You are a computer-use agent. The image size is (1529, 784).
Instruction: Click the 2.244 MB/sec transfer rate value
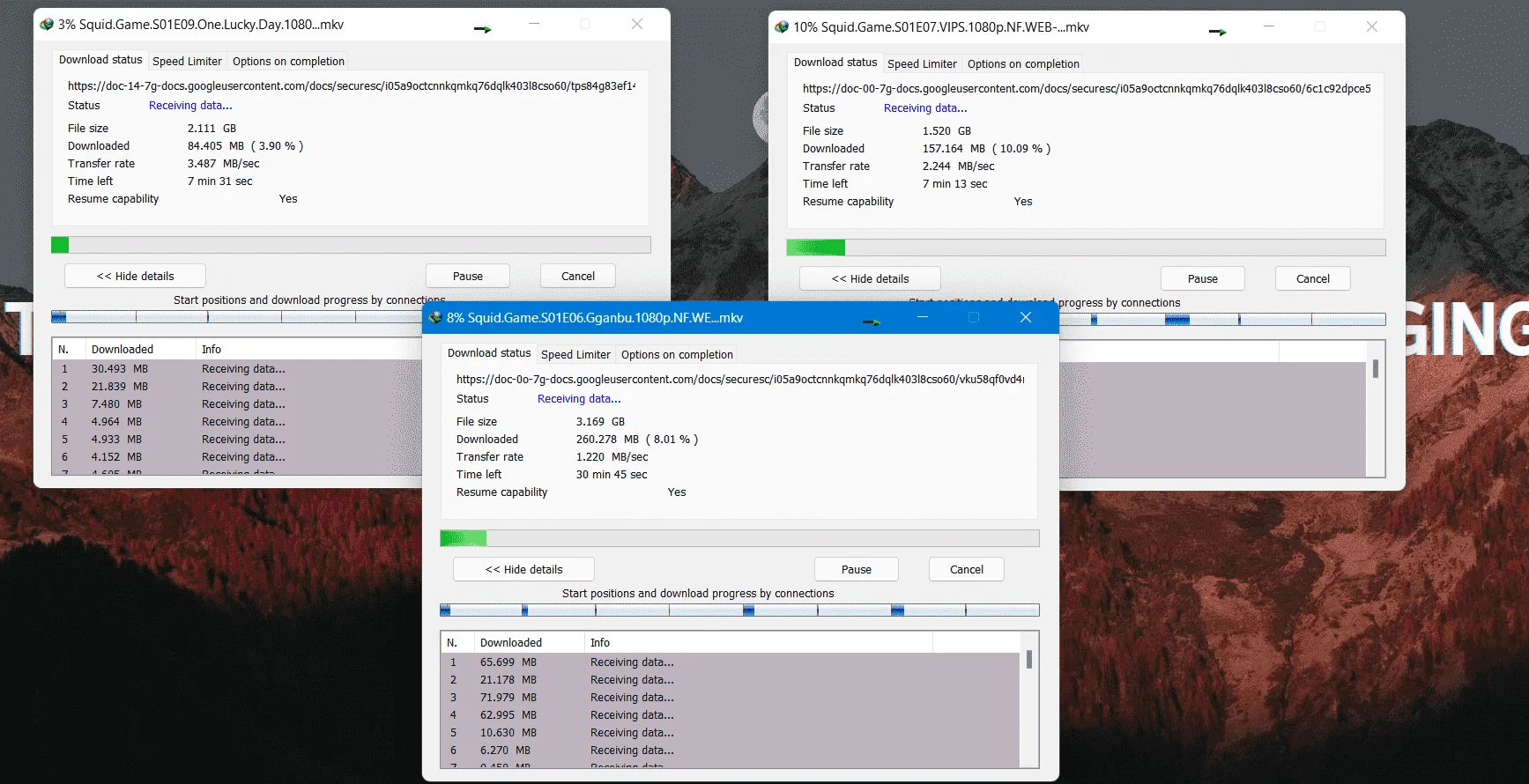click(x=958, y=166)
